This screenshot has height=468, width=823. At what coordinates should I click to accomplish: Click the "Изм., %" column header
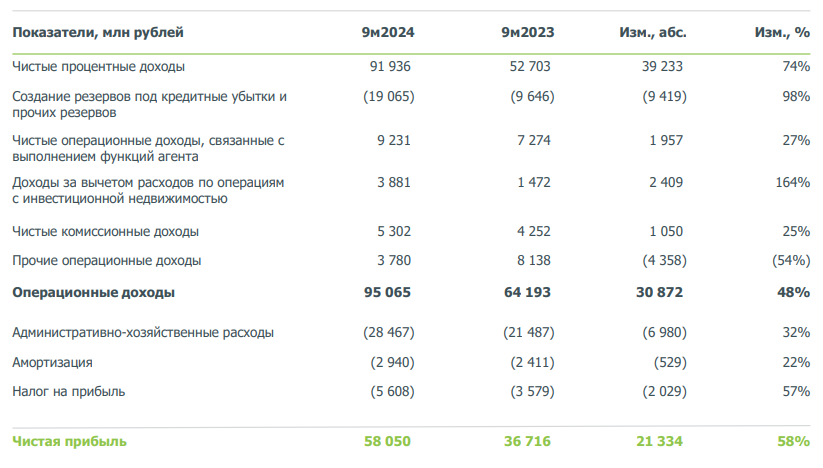(x=782, y=33)
